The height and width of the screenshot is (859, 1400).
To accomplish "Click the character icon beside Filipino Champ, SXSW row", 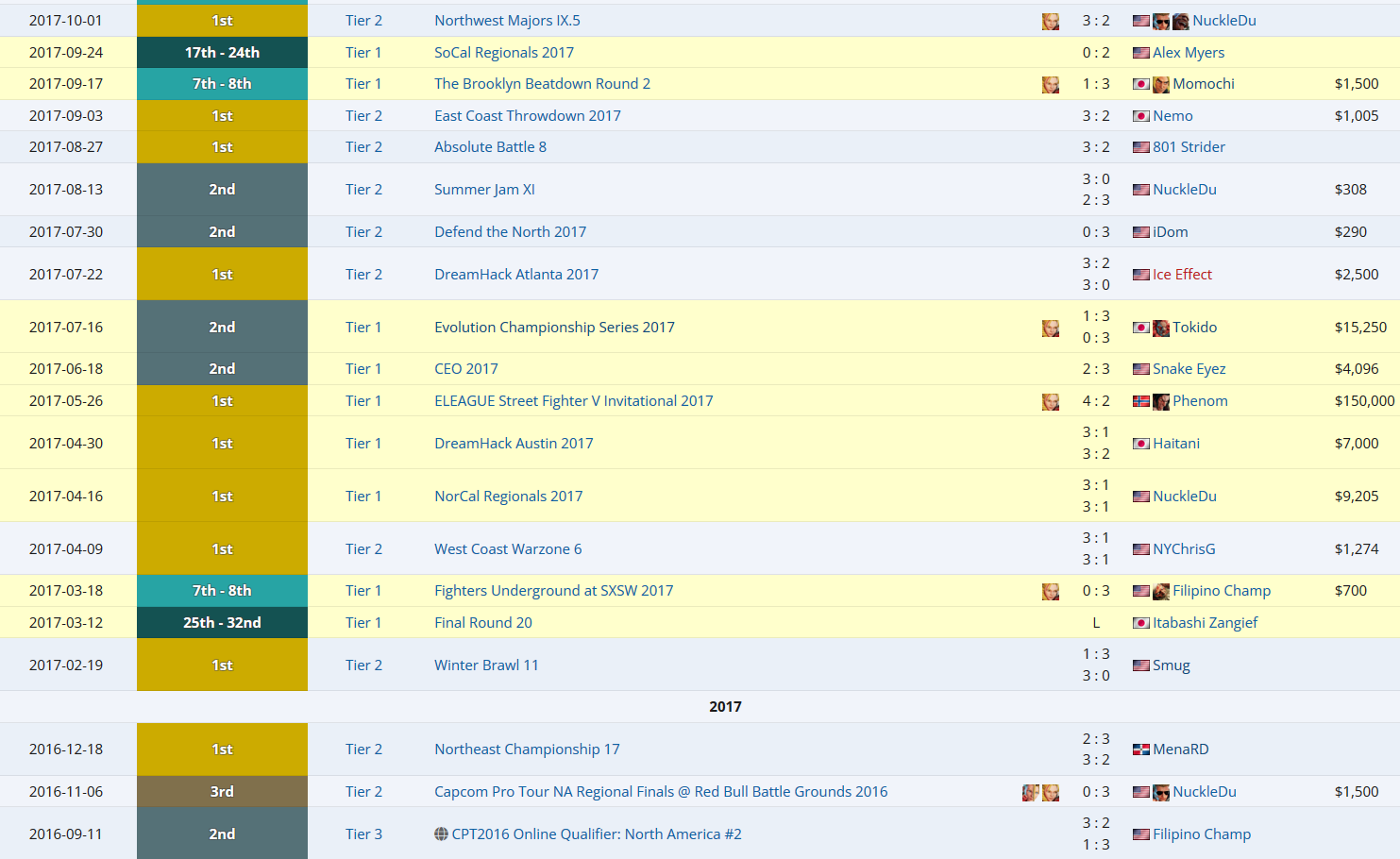I will [1161, 592].
